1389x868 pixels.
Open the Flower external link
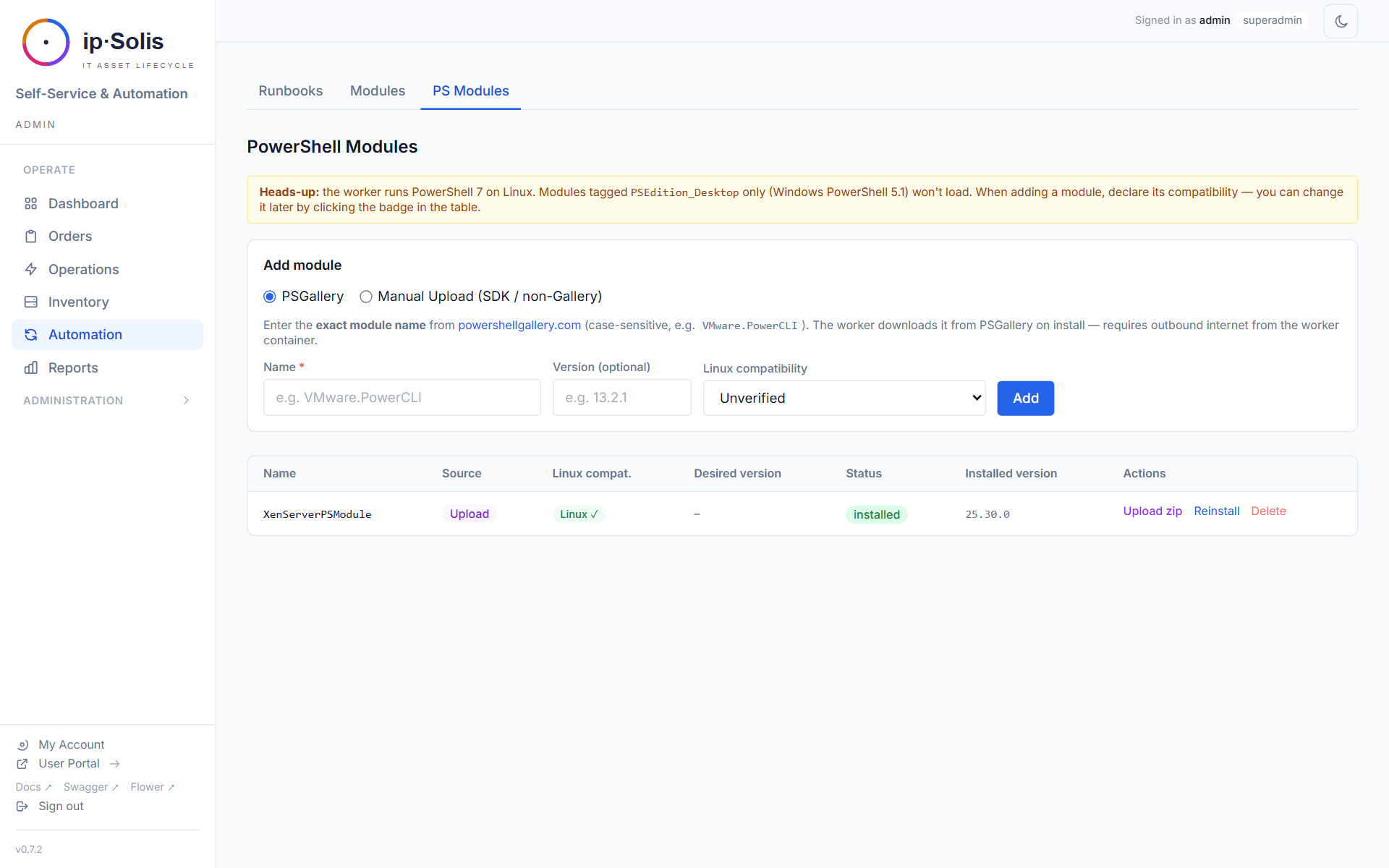[153, 787]
